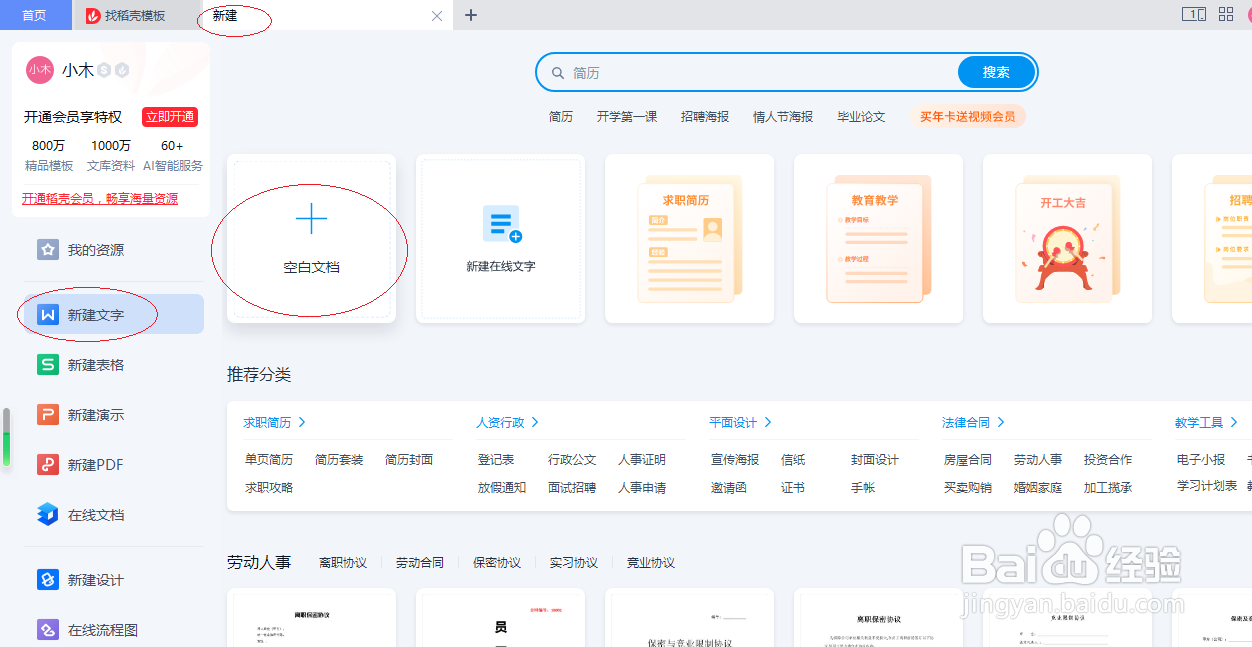Click the 搜索 search button
The width and height of the screenshot is (1252, 647).
pyautogui.click(x=995, y=72)
